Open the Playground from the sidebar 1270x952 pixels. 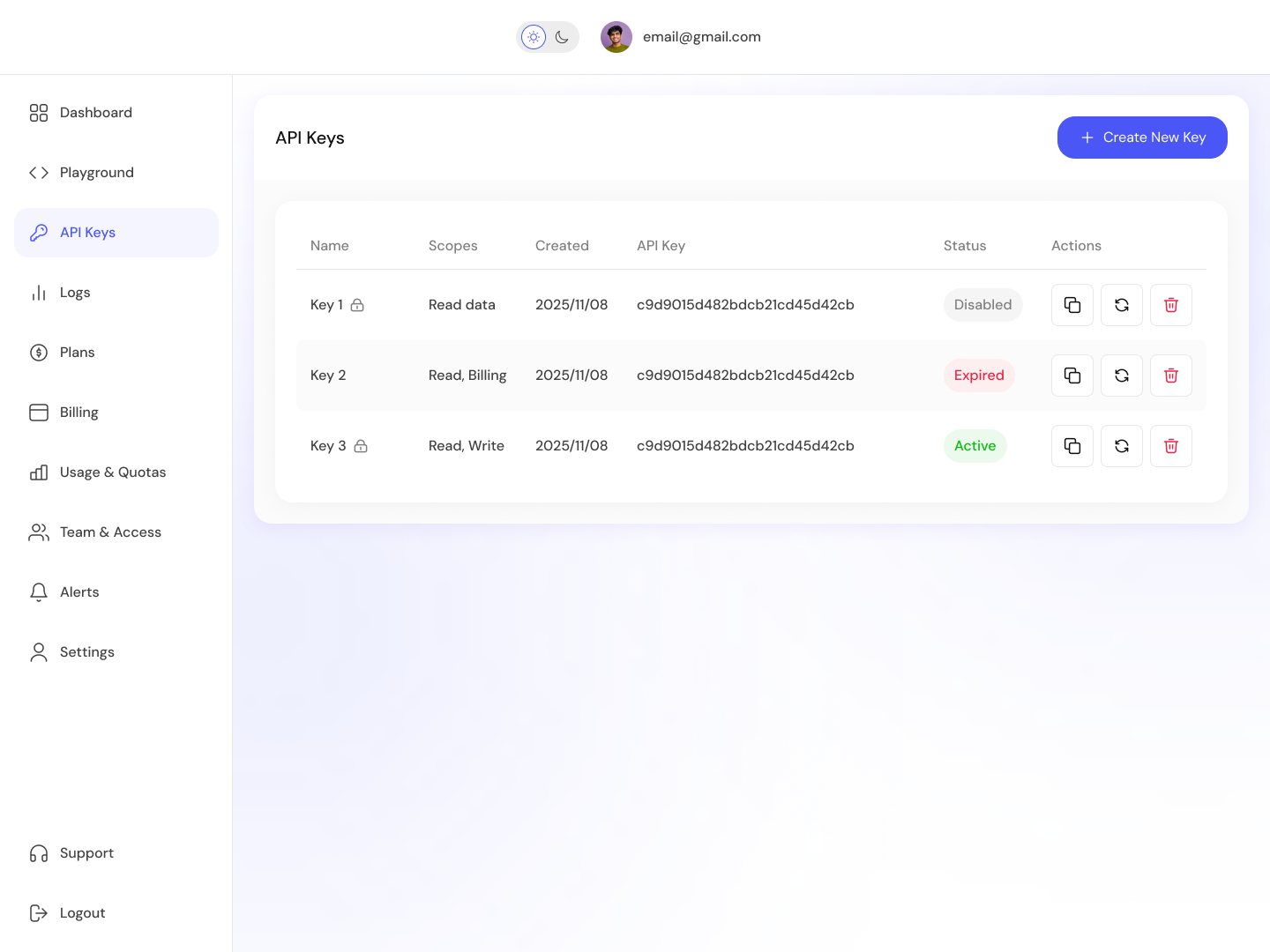tap(96, 172)
